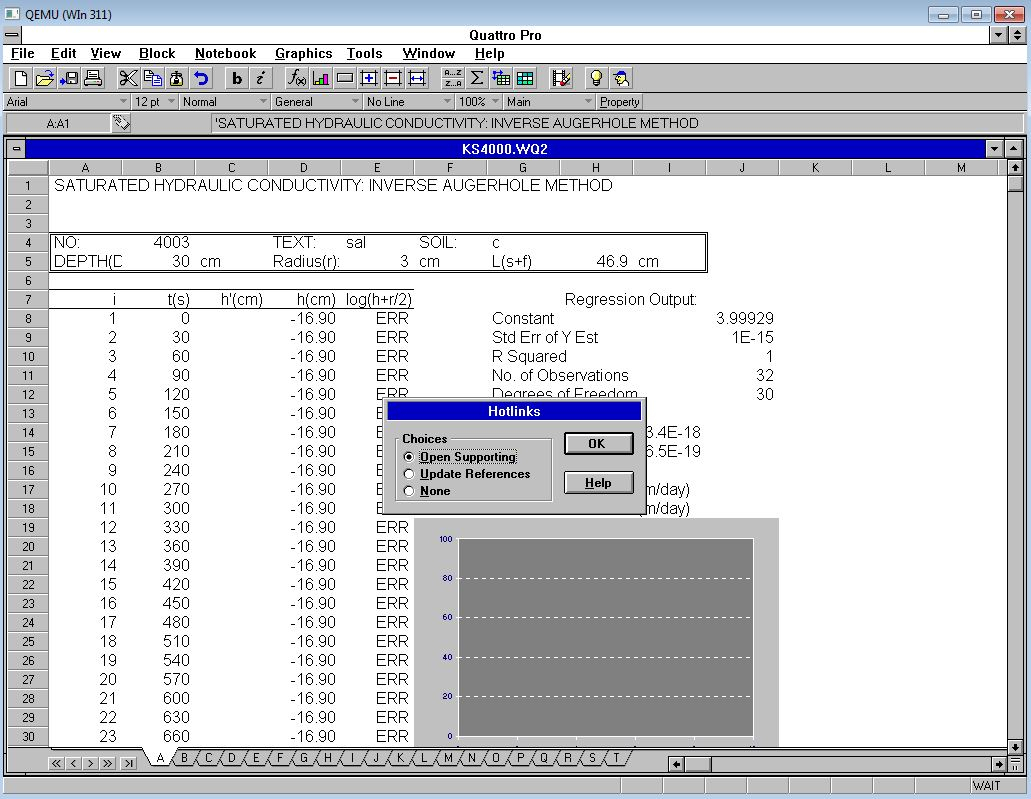
Task: Click the Help button in Hotlinks
Action: point(598,483)
